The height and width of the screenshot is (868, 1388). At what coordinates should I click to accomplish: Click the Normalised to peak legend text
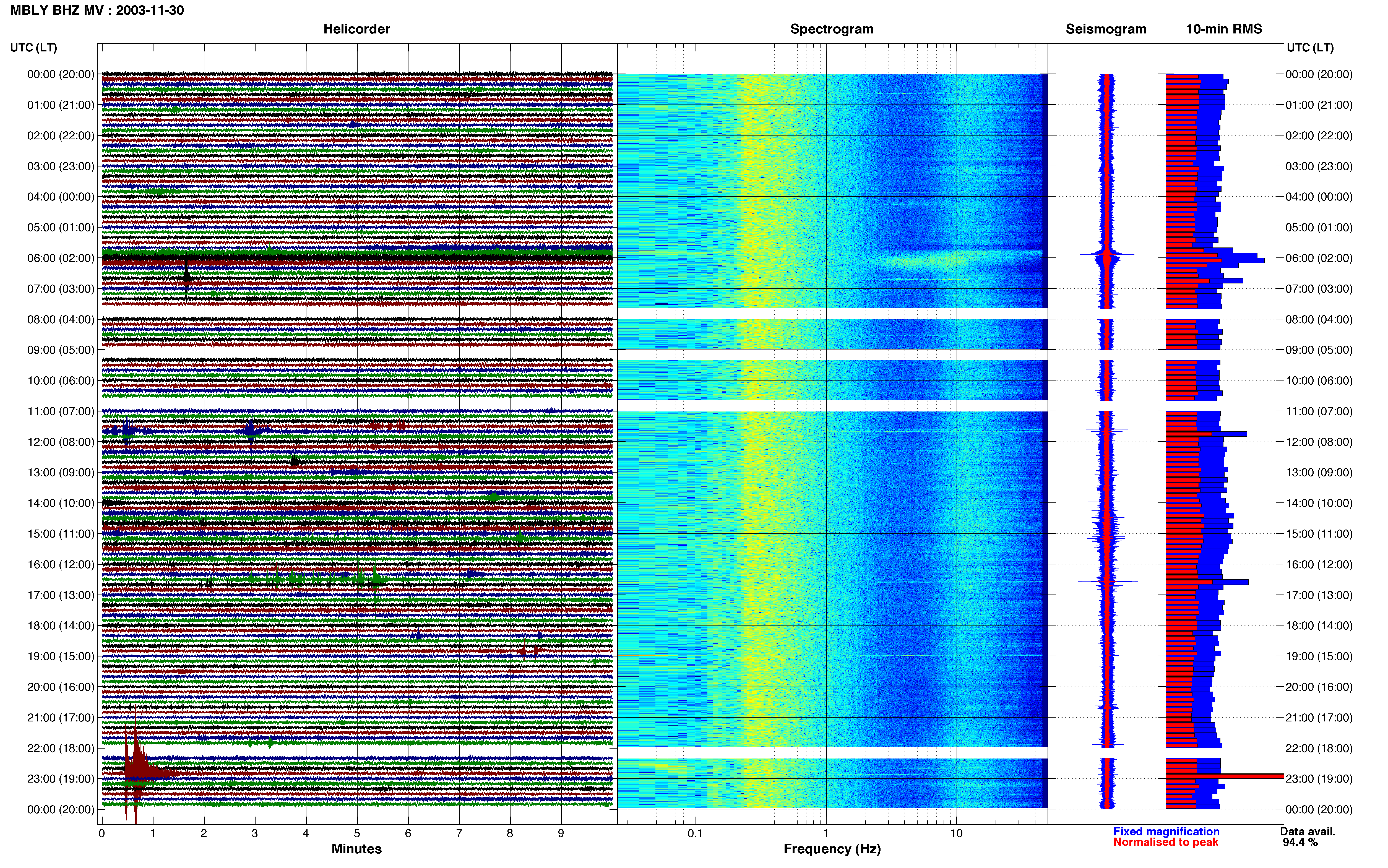(x=1165, y=842)
